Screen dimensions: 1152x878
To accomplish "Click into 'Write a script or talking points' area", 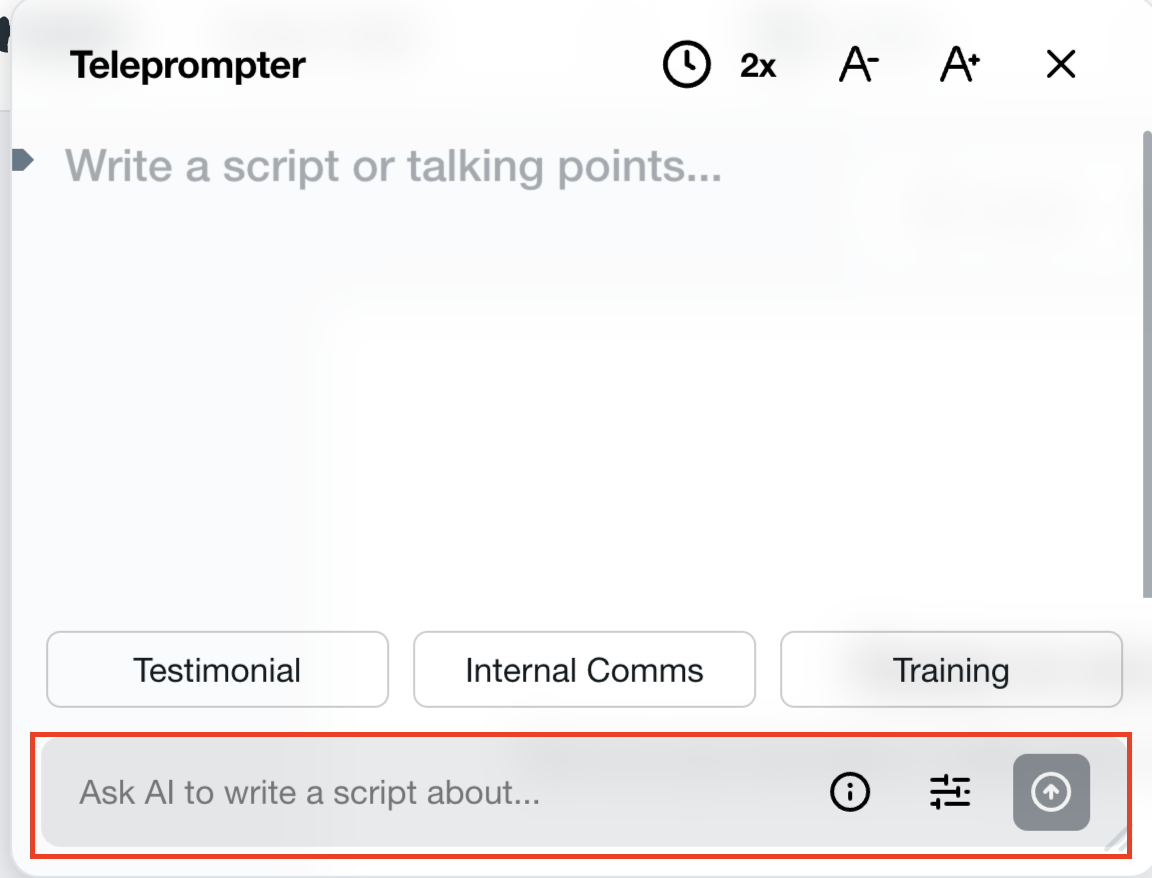I will pyautogui.click(x=393, y=166).
